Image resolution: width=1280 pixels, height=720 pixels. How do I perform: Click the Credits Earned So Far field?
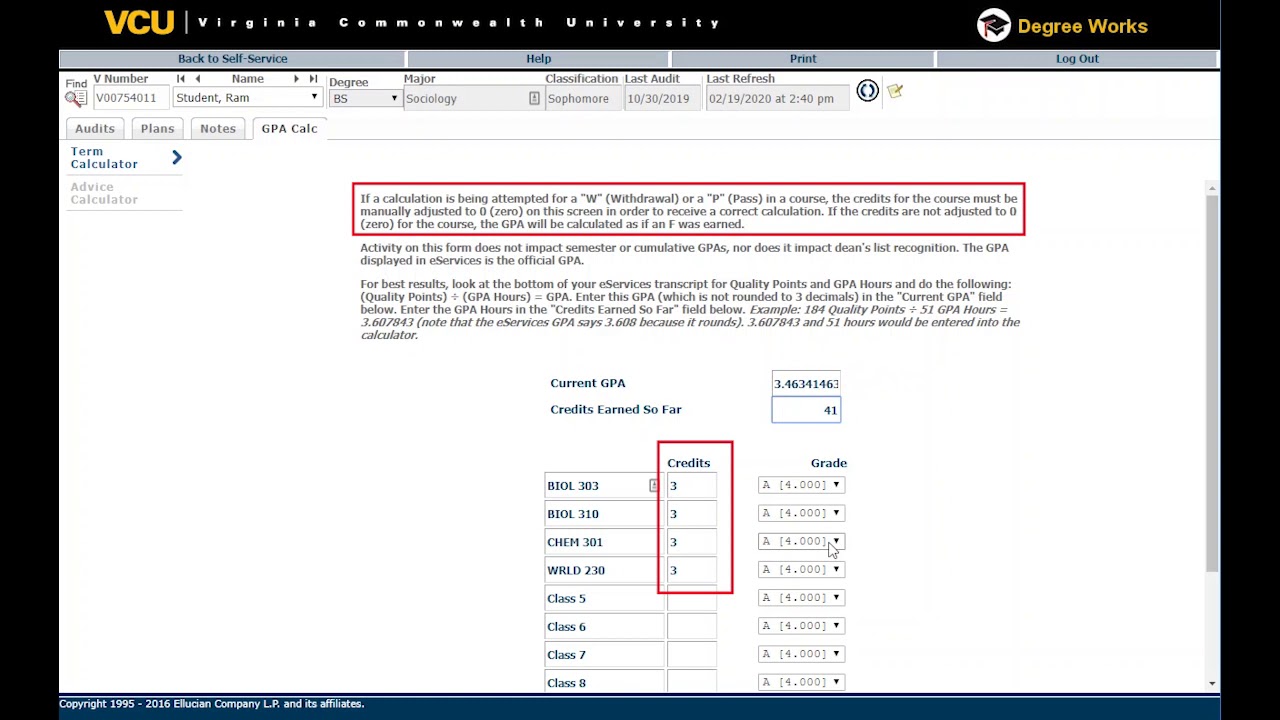(806, 410)
